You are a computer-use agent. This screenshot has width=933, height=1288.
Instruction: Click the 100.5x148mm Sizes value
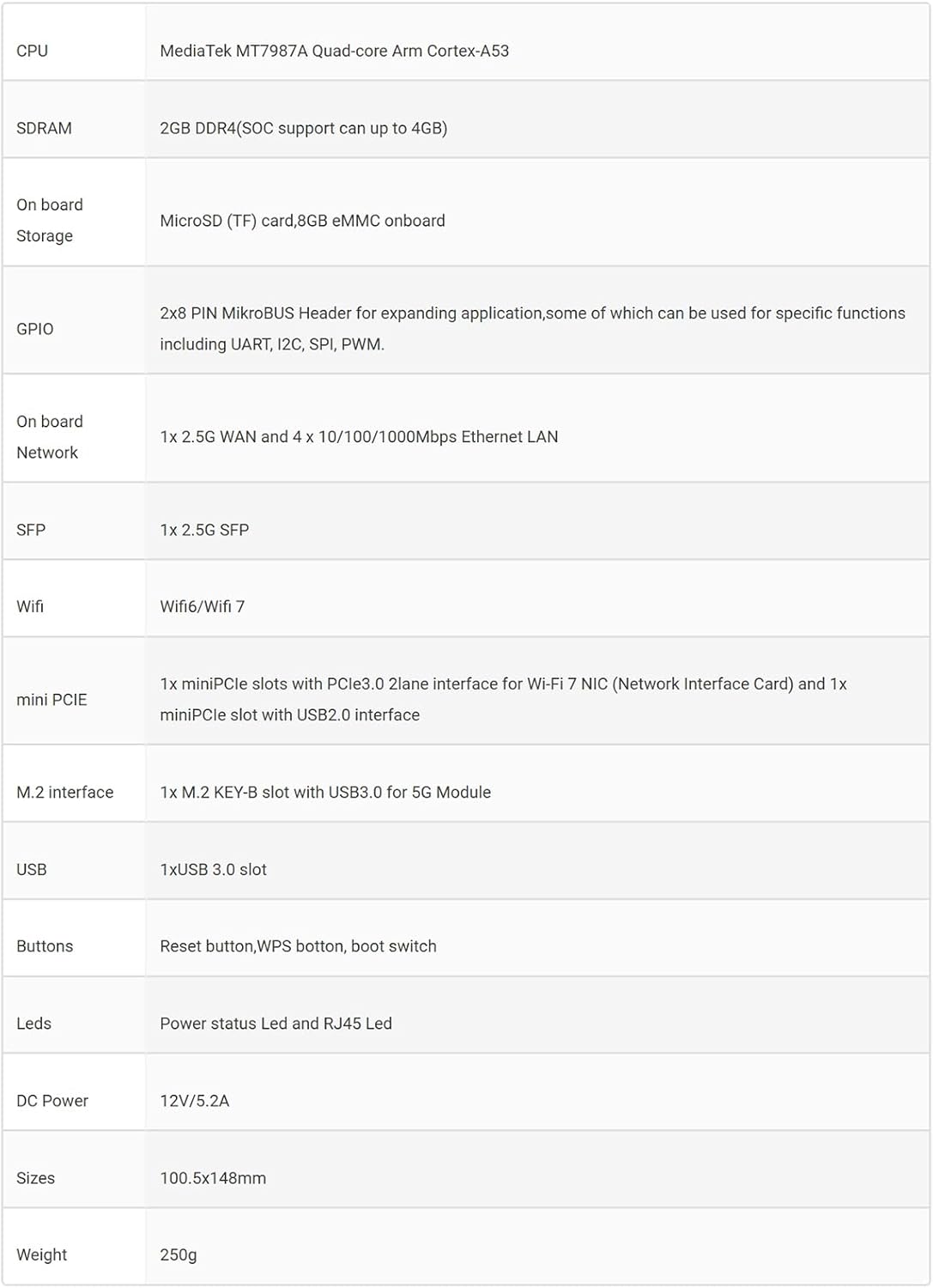pyautogui.click(x=213, y=1178)
